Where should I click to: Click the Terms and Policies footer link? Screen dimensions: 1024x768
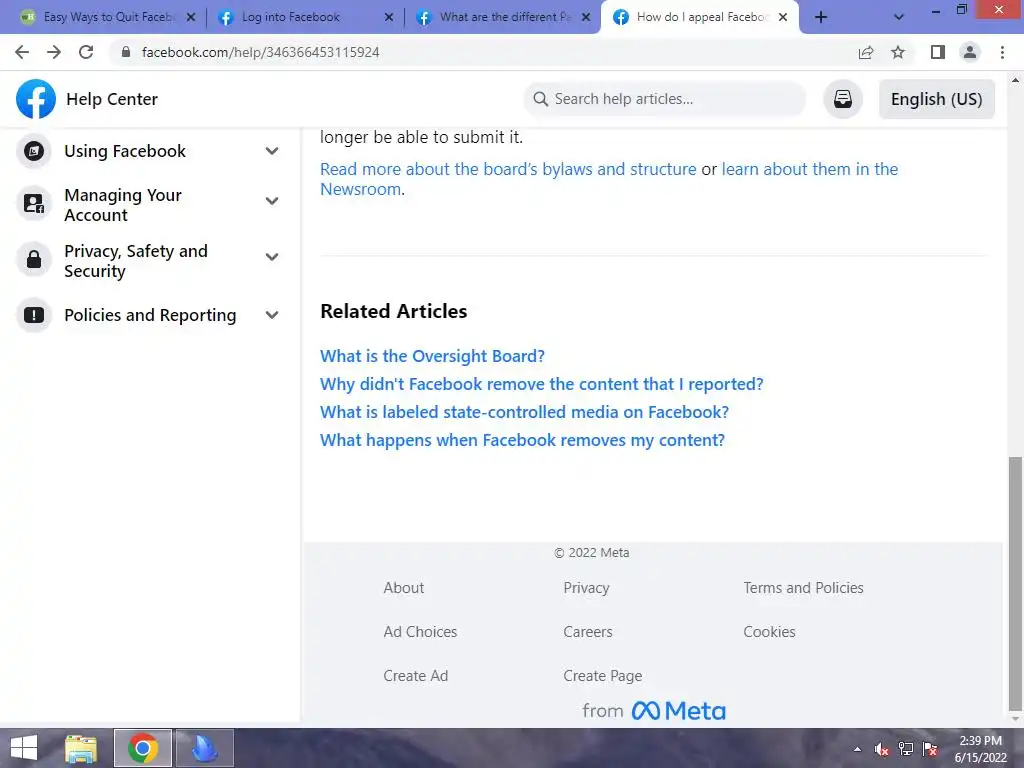coord(803,588)
